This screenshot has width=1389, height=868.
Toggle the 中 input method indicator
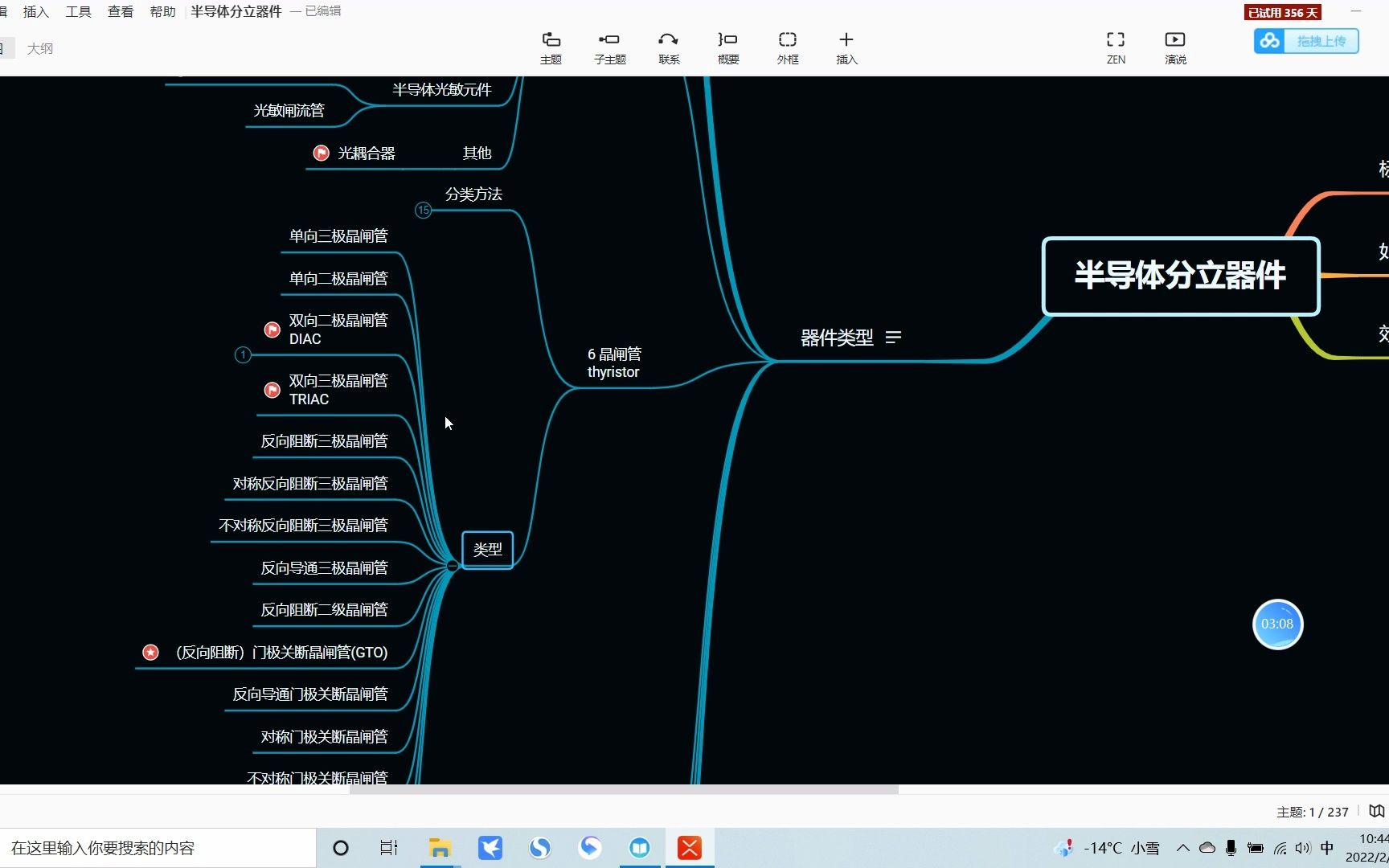tap(1327, 848)
